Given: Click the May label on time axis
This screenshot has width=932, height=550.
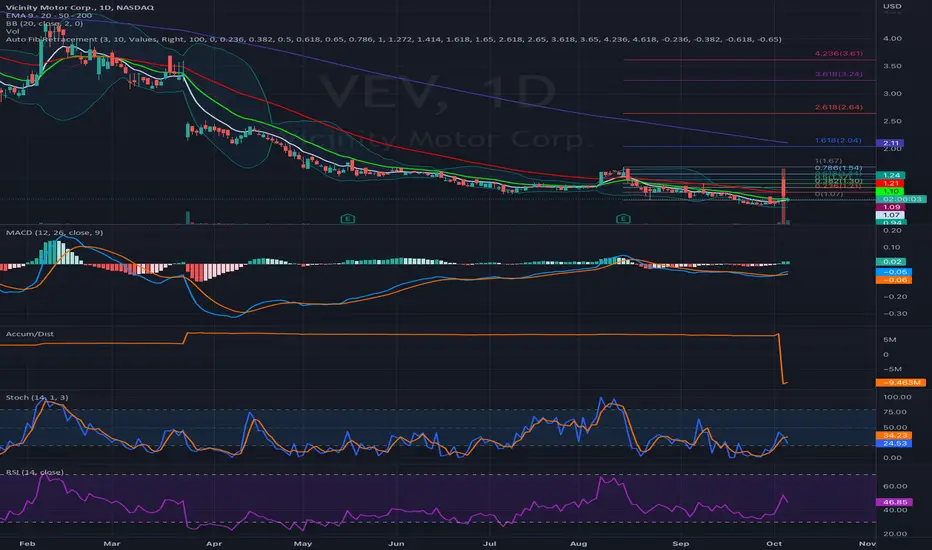Looking at the screenshot, I should point(303,543).
